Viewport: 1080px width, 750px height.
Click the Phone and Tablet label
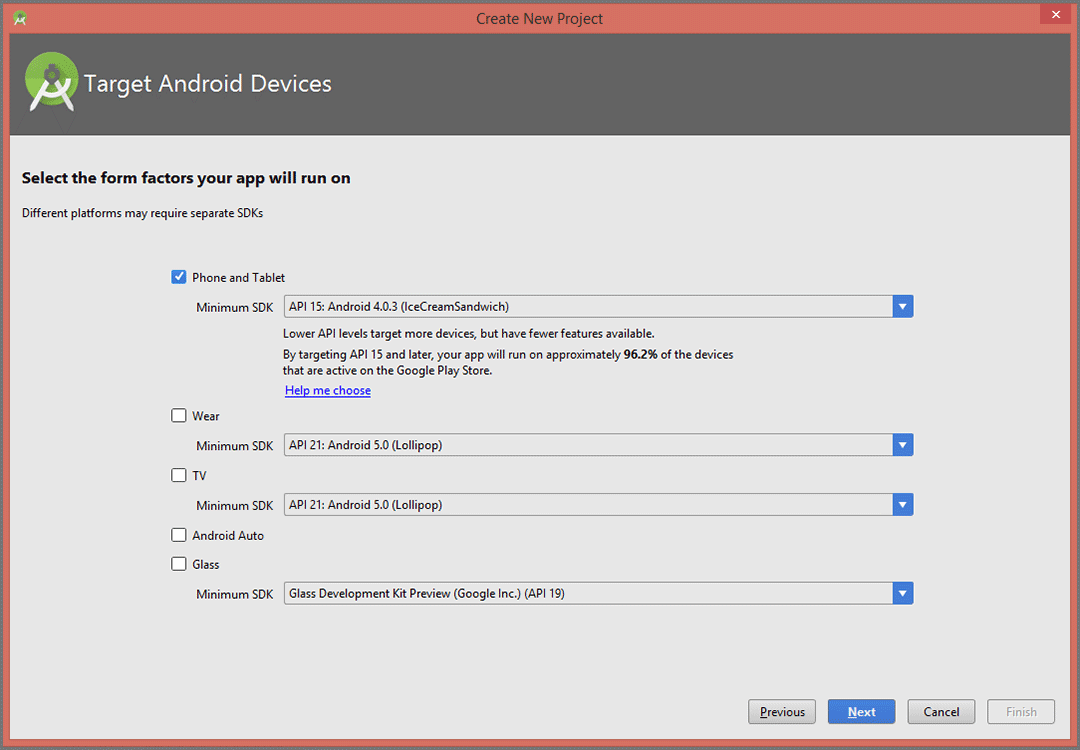click(x=238, y=278)
